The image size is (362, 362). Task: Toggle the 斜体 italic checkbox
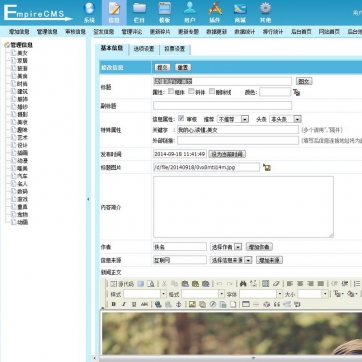pos(191,91)
